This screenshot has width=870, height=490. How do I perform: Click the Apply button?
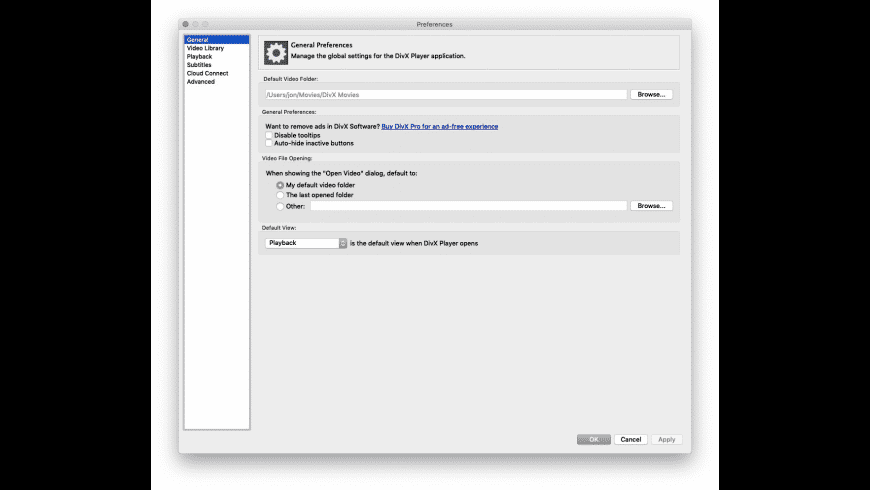[x=666, y=440]
